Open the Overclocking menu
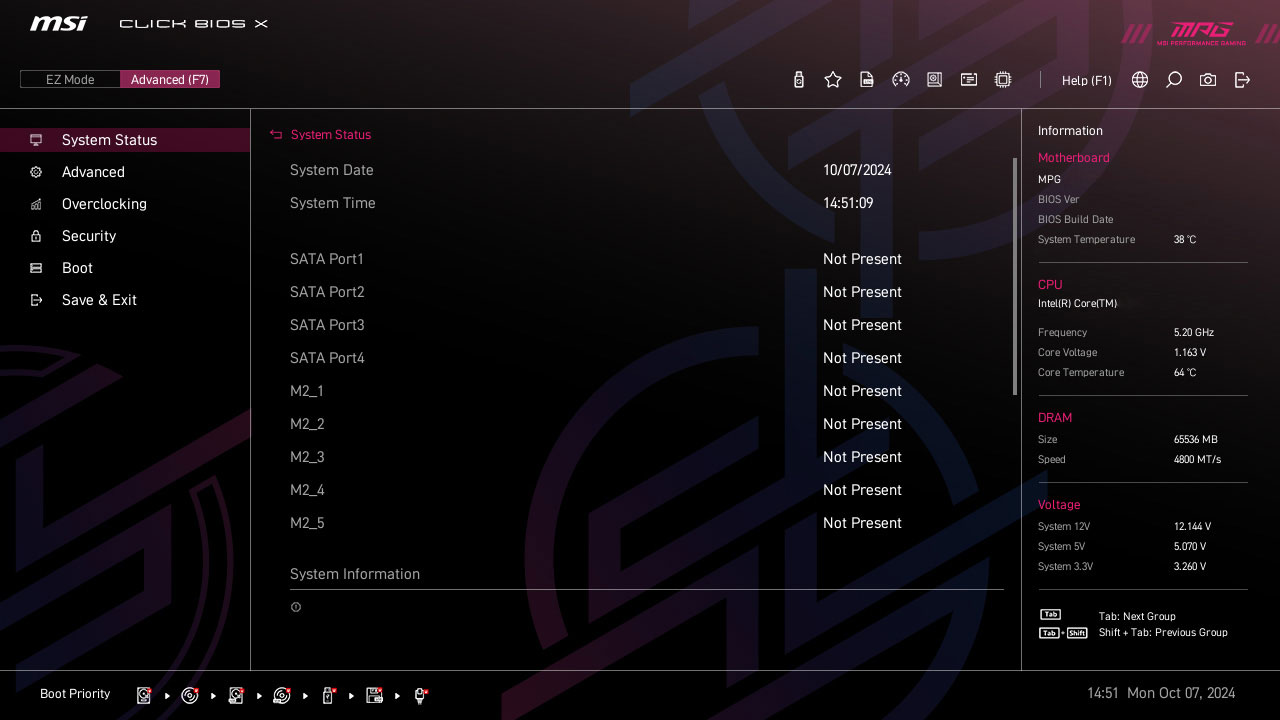Screen dimensions: 1280x720 pos(104,204)
